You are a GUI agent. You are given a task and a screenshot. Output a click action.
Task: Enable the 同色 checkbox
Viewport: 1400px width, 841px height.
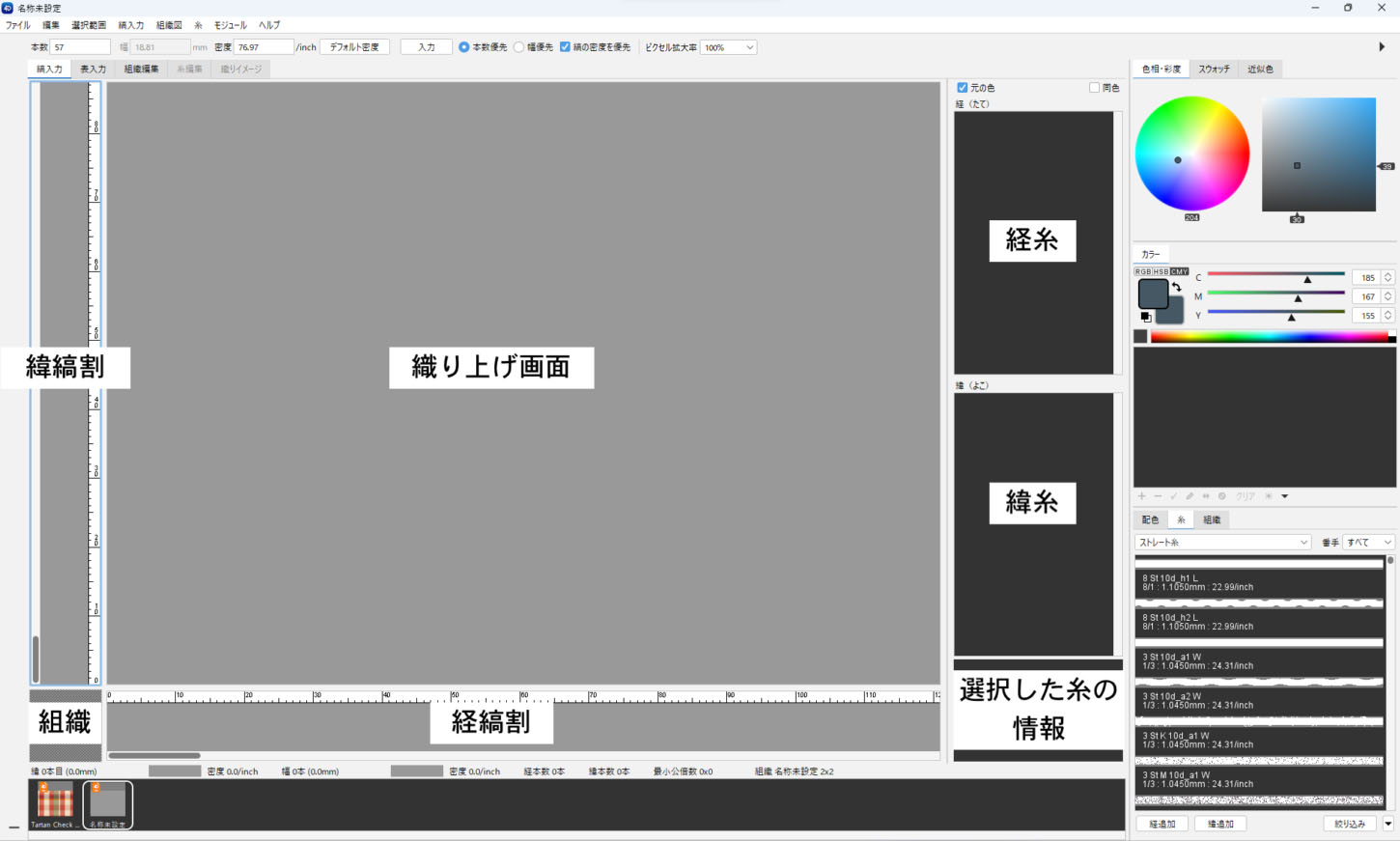point(1094,88)
